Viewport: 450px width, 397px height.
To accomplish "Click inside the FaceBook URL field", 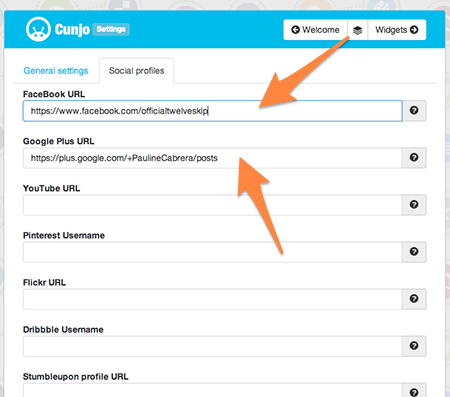I will (x=213, y=111).
